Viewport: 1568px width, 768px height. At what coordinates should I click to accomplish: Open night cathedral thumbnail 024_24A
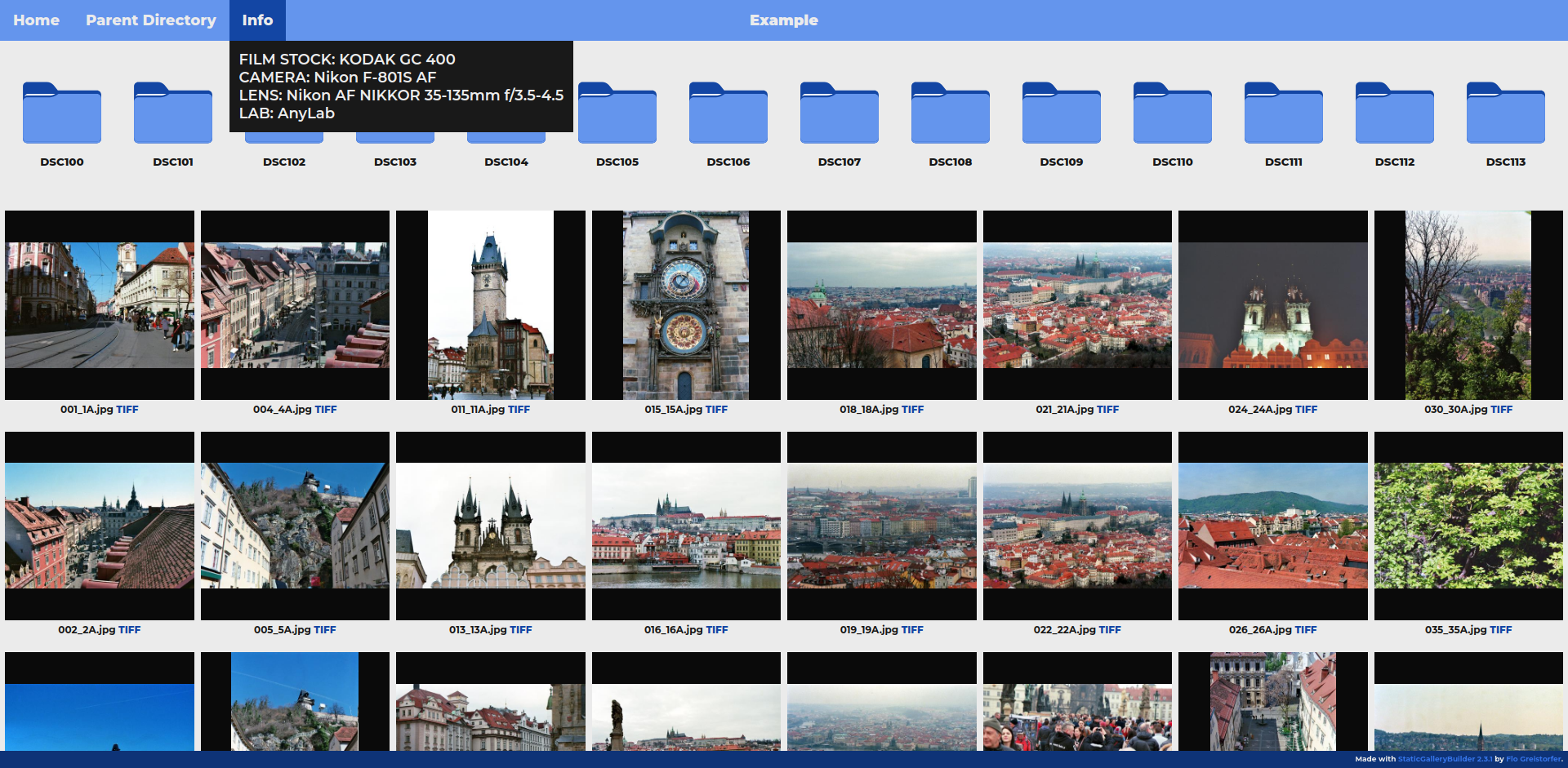1272,305
